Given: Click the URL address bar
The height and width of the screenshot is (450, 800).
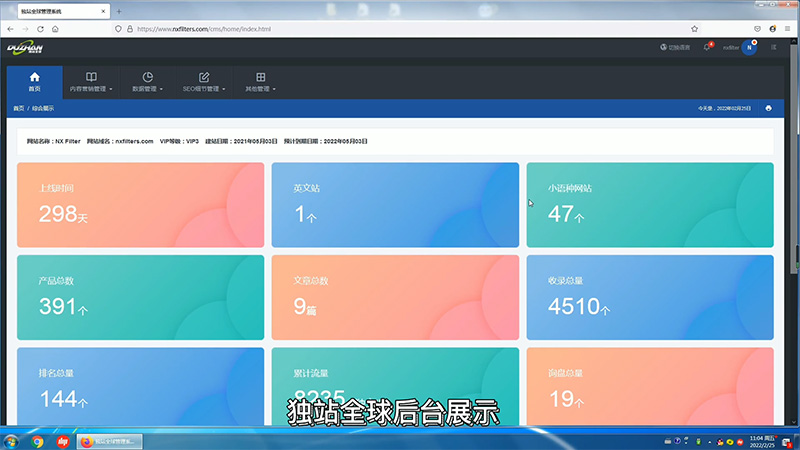Looking at the screenshot, I should pyautogui.click(x=408, y=29).
